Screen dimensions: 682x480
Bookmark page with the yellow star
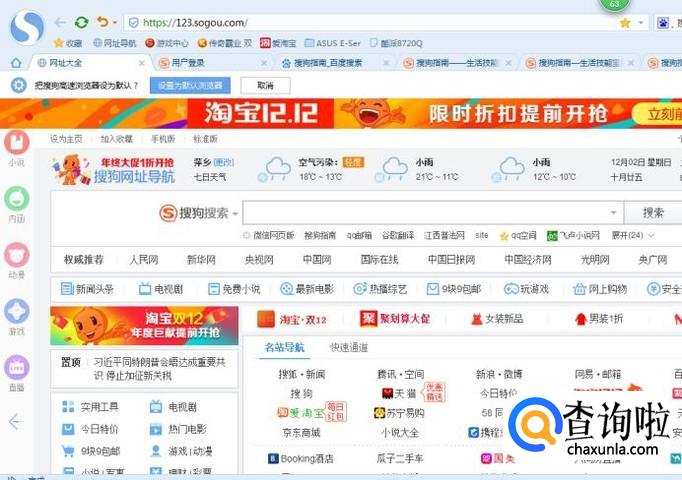click(x=625, y=23)
